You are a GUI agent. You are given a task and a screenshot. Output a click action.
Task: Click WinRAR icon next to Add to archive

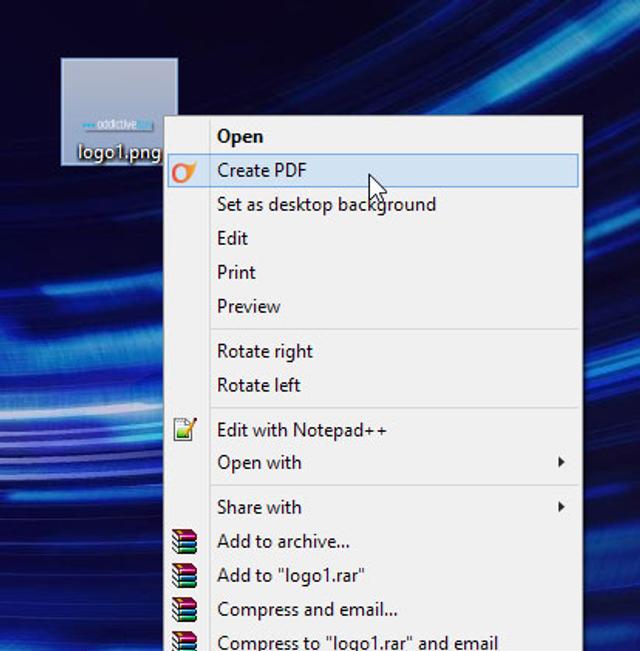coord(185,542)
